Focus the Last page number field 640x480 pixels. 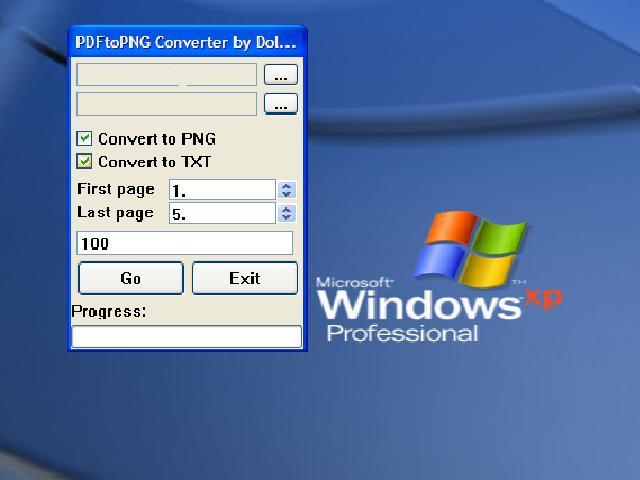point(221,213)
